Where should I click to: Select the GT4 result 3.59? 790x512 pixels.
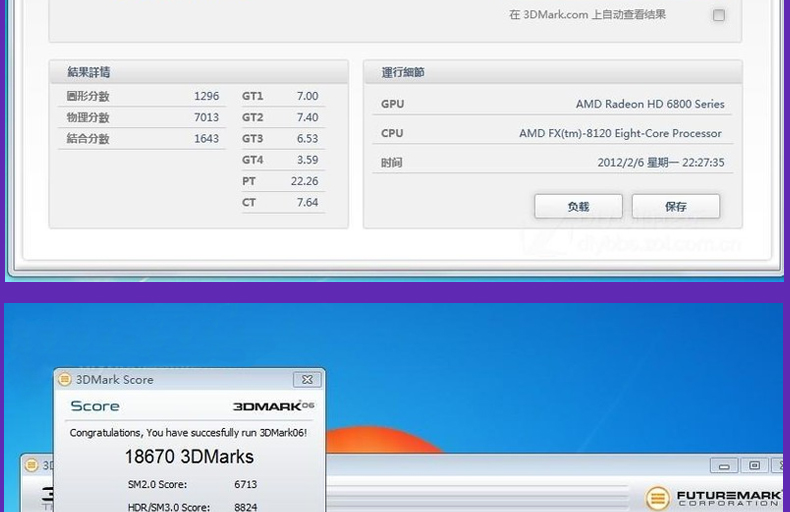(307, 159)
